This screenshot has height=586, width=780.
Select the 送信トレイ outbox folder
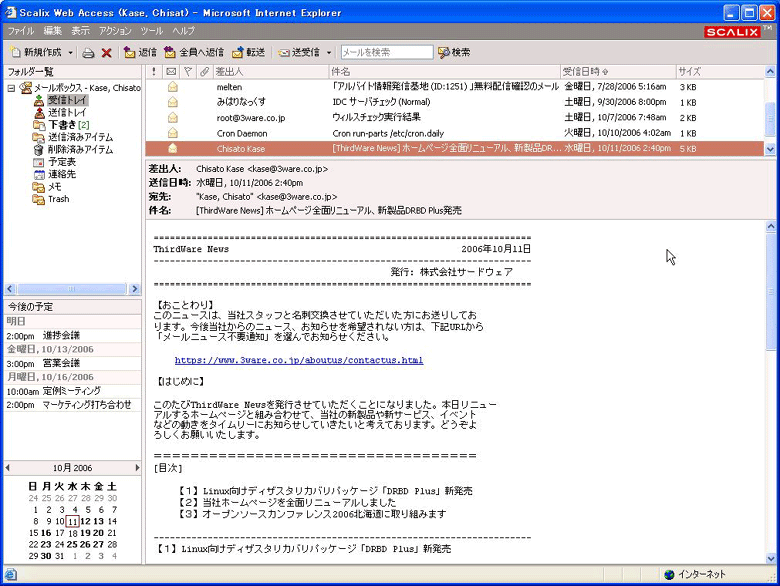pos(67,112)
